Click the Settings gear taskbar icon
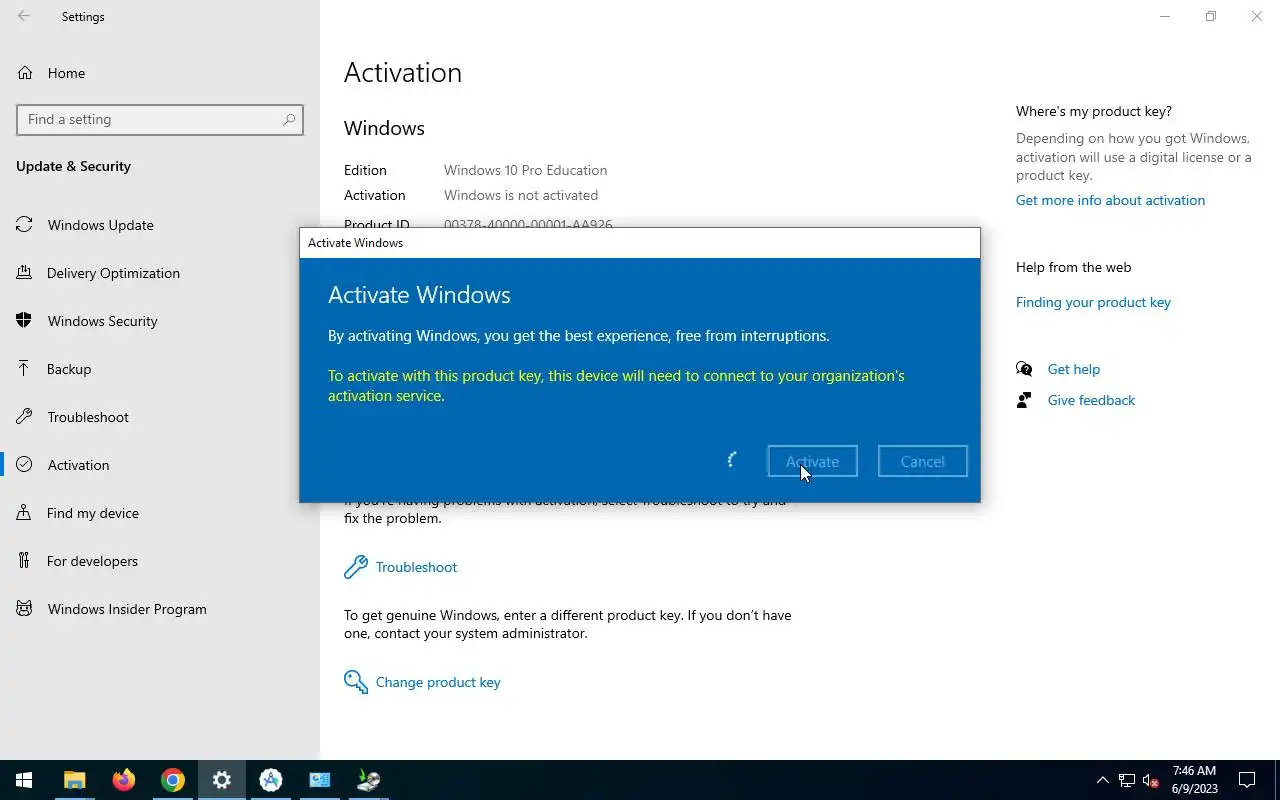 pos(221,780)
